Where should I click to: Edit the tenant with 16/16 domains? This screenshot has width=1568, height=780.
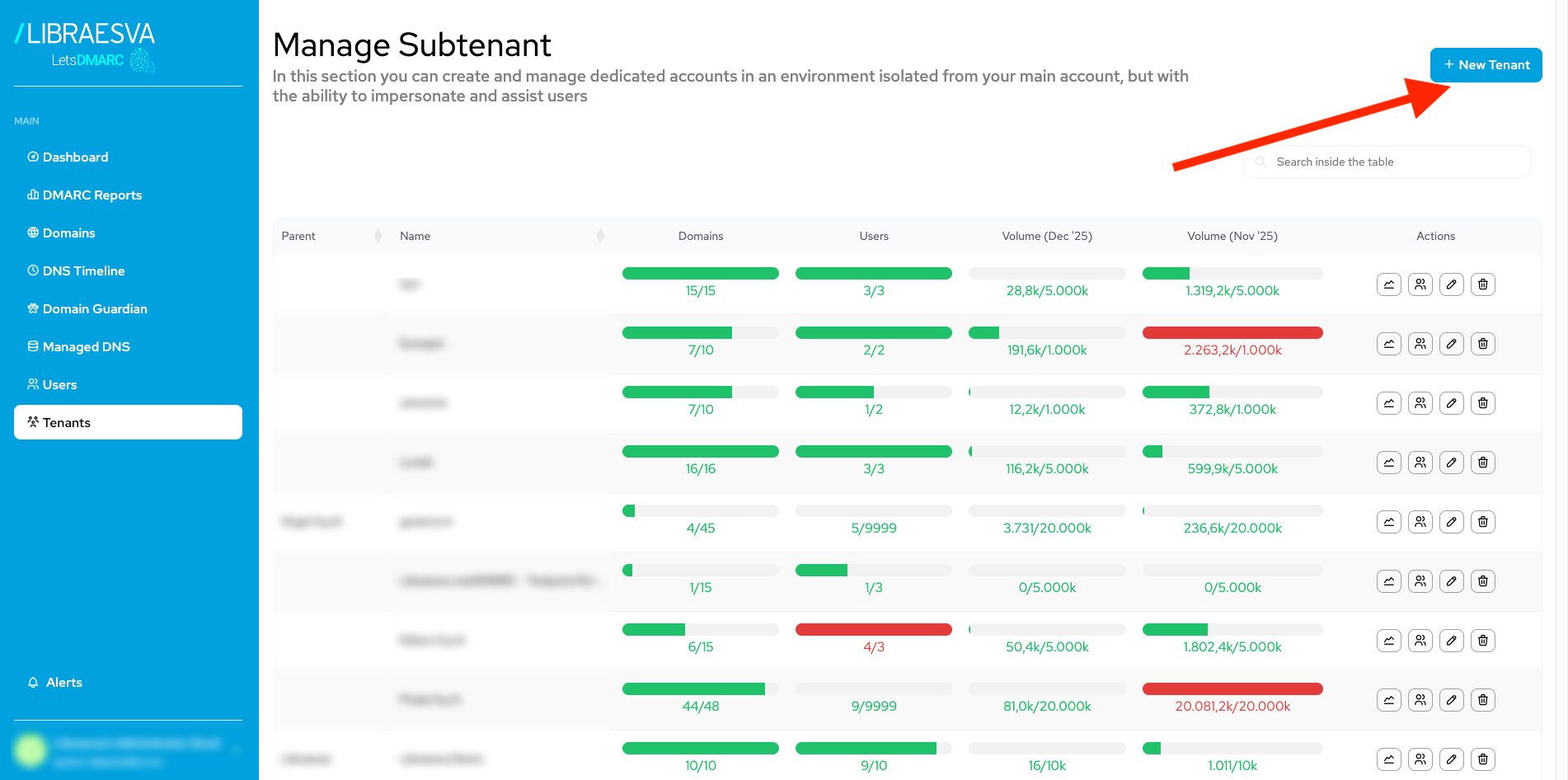pyautogui.click(x=1452, y=463)
